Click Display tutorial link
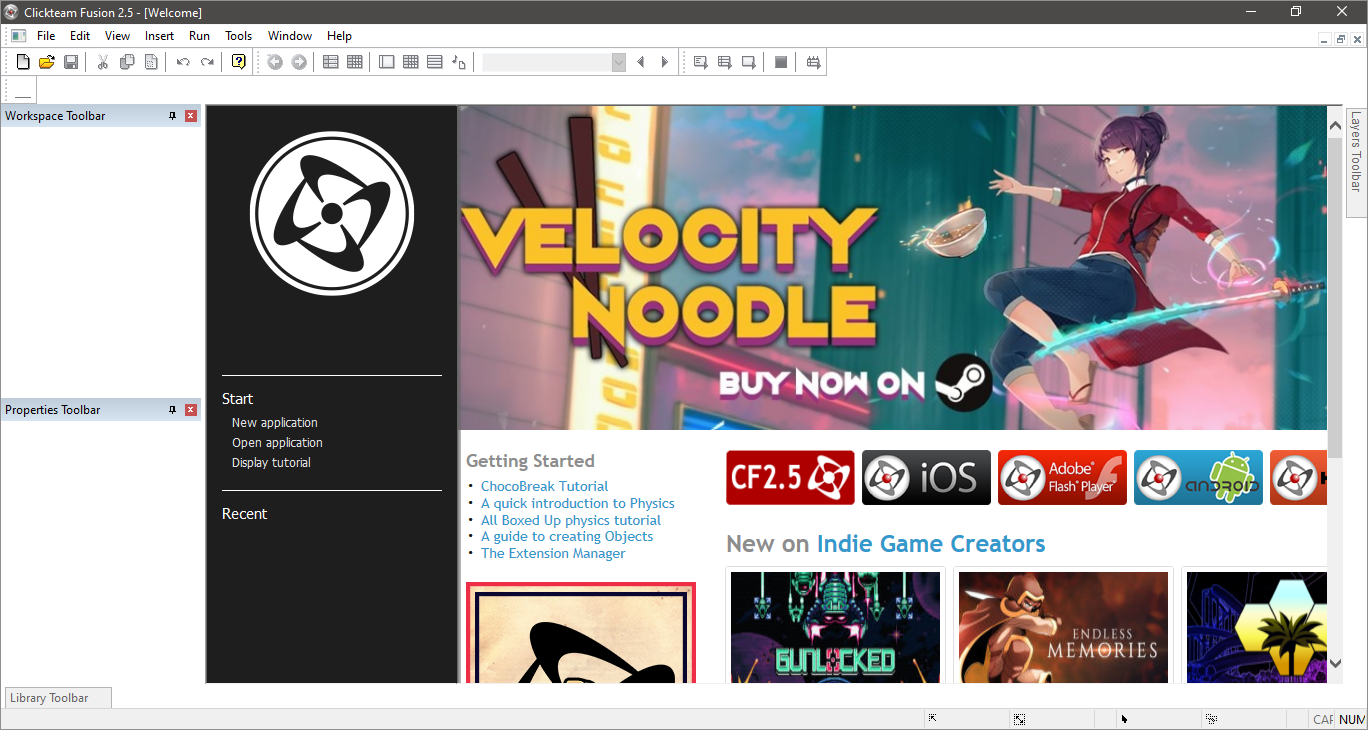Viewport: 1368px width, 730px height. tap(271, 463)
